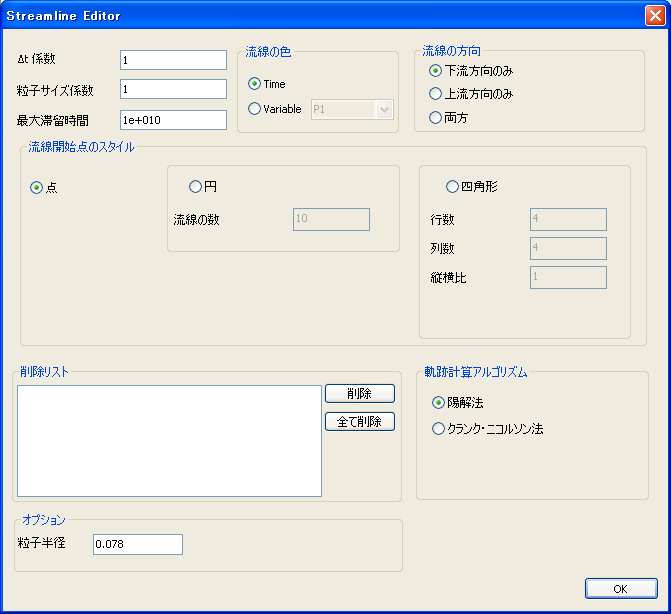Choose 下流方向のみ direction option
This screenshot has width=671, height=614.
click(x=435, y=71)
